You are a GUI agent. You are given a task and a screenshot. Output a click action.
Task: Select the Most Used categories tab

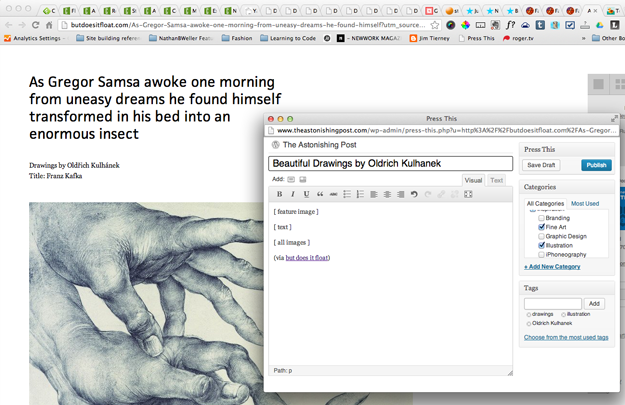tap(585, 203)
